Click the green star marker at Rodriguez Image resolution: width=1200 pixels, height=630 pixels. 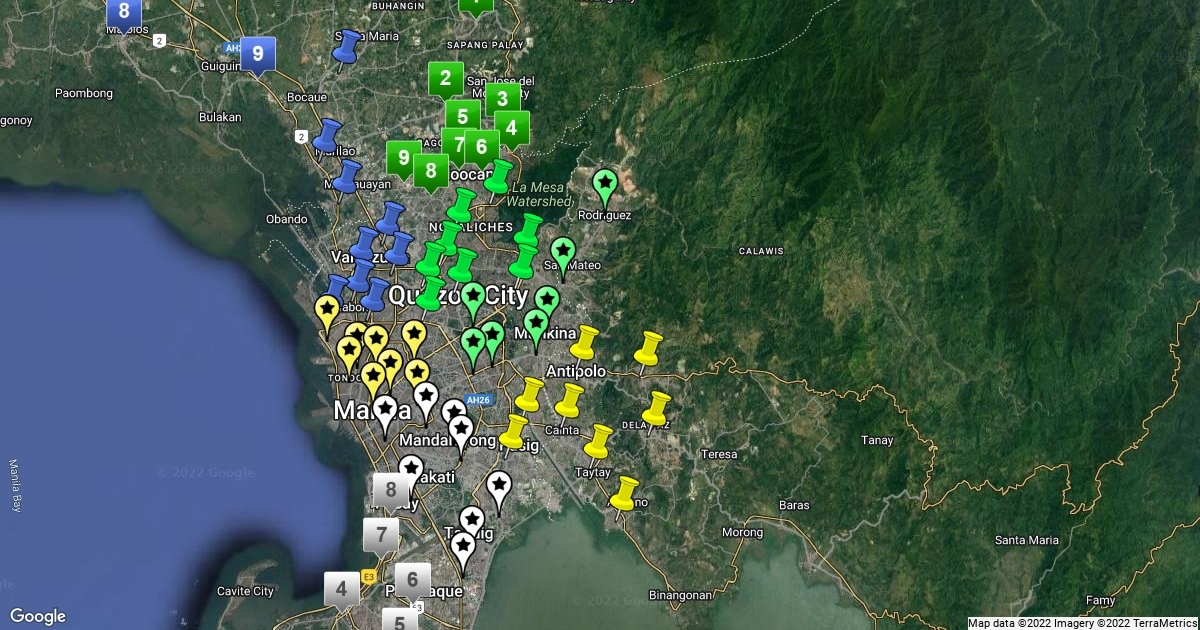click(604, 186)
